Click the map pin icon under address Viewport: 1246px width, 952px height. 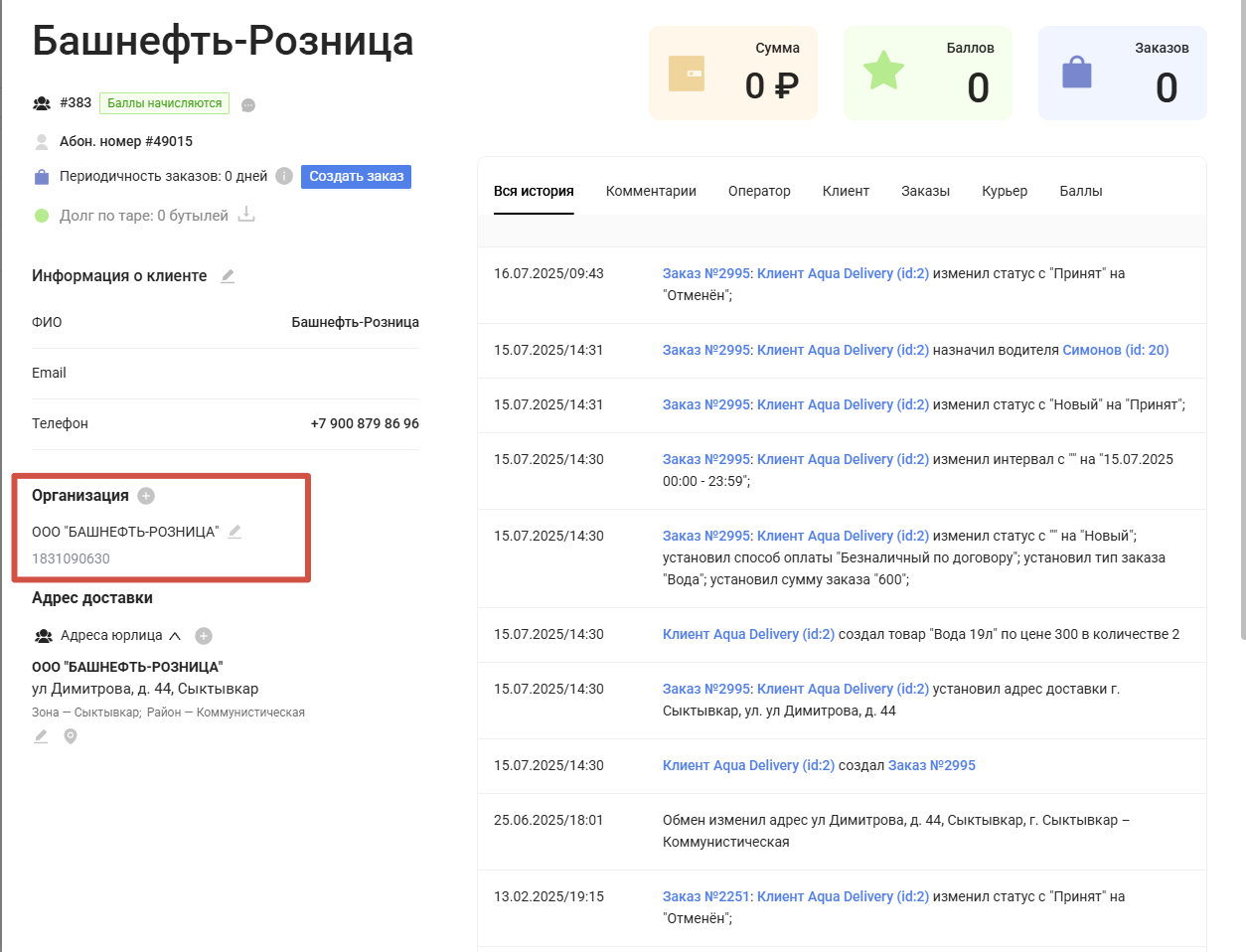point(71,736)
